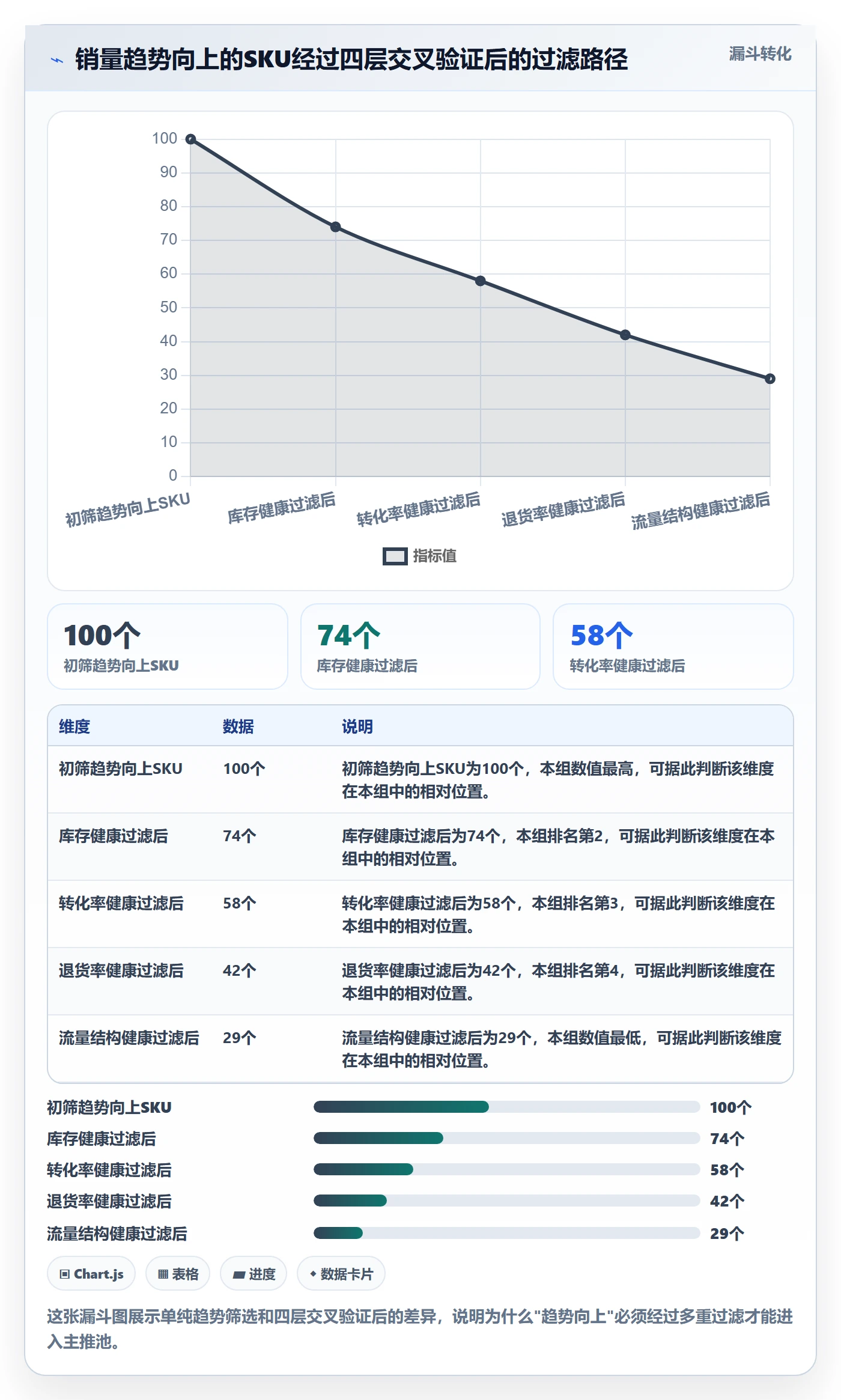Click the grid icon on 表格 chip
The height and width of the screenshot is (1400, 841).
pos(163,1274)
